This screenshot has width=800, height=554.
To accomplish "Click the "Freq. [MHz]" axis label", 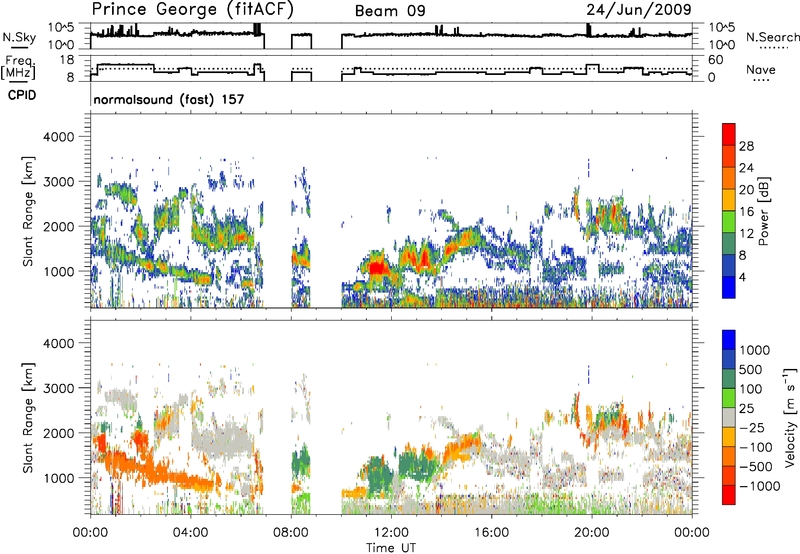I will click(19, 68).
